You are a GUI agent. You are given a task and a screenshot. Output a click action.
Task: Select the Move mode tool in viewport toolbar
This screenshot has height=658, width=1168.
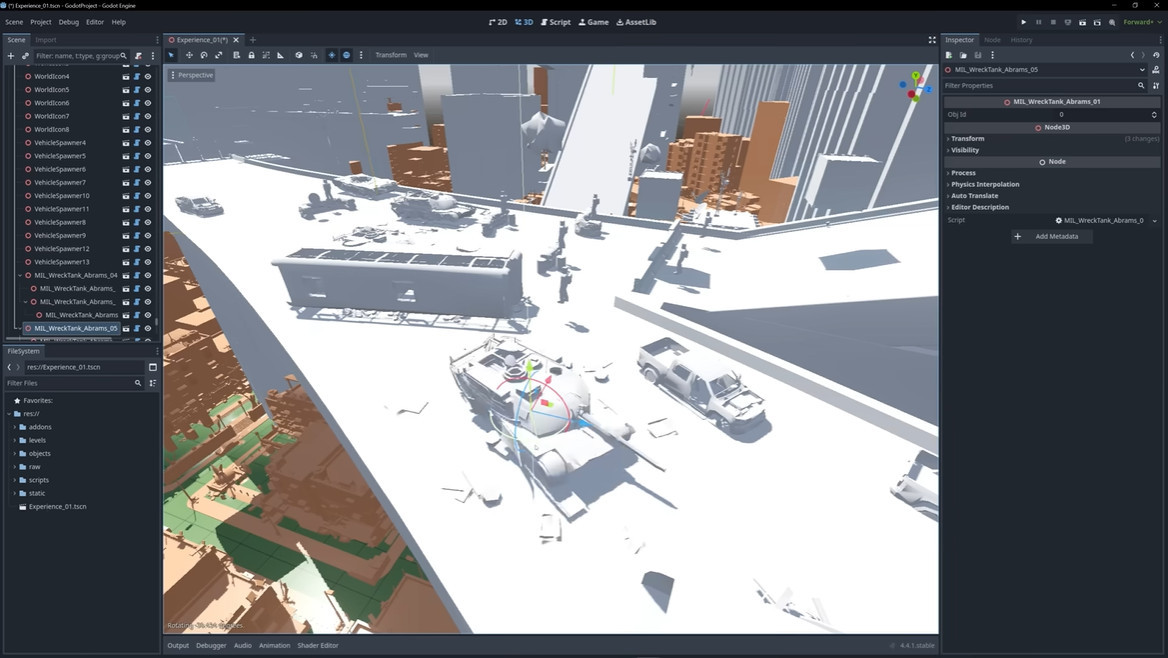pyautogui.click(x=188, y=55)
